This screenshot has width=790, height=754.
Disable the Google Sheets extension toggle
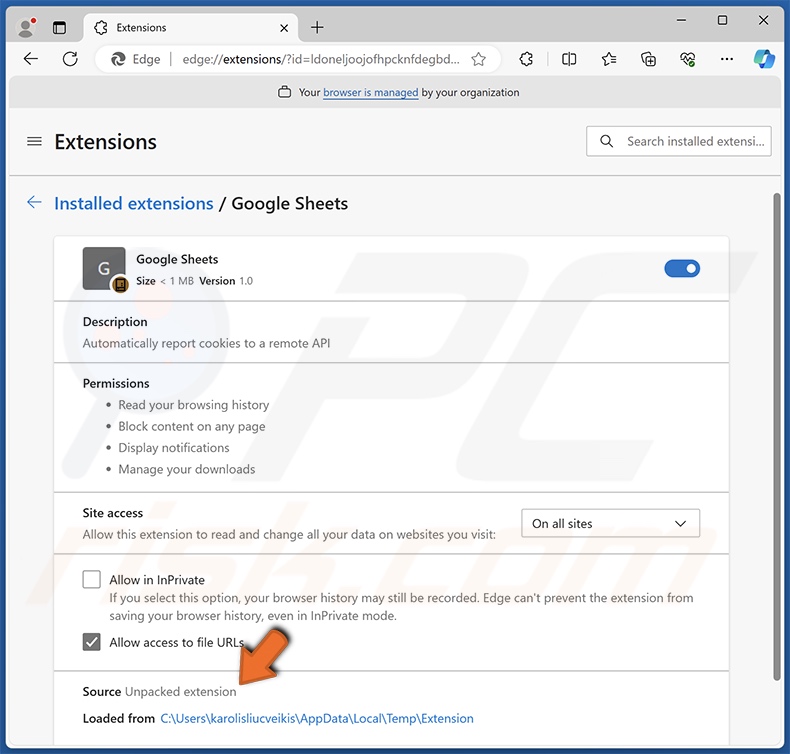(x=682, y=268)
